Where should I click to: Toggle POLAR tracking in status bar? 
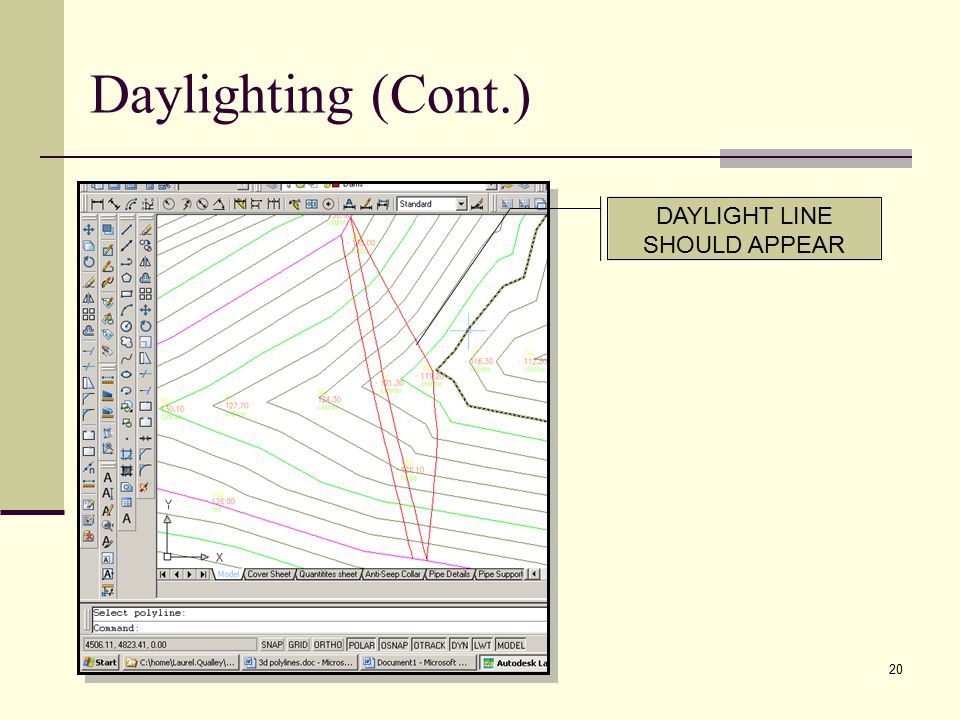362,645
